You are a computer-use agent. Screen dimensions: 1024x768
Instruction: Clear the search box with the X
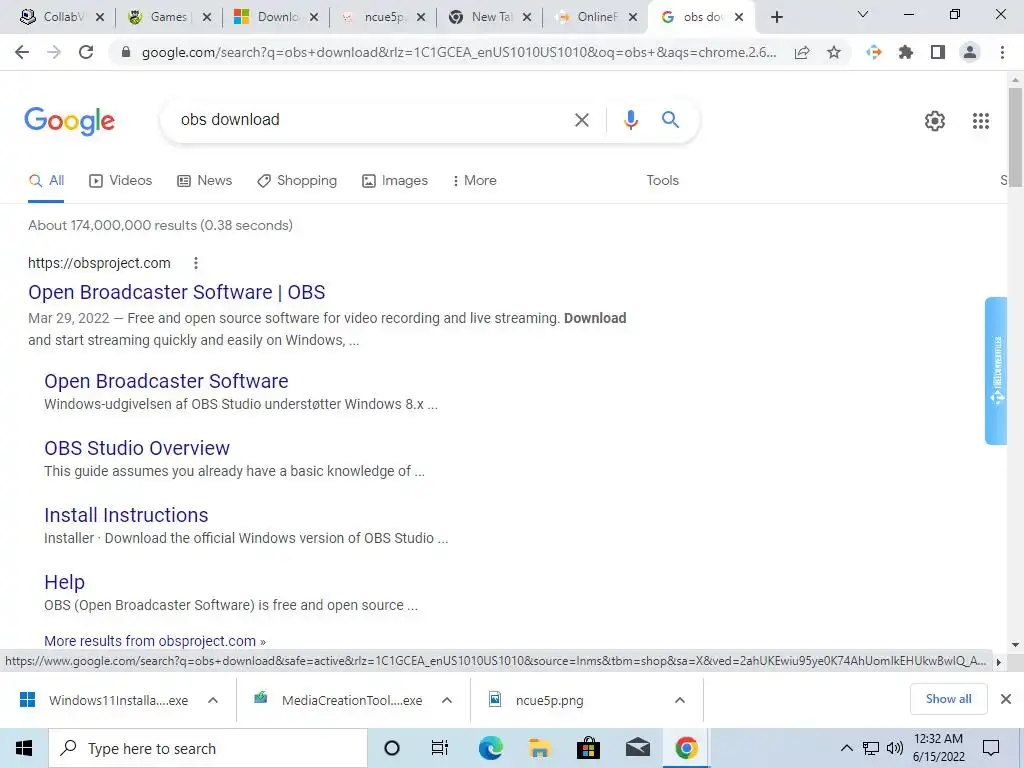(x=582, y=120)
